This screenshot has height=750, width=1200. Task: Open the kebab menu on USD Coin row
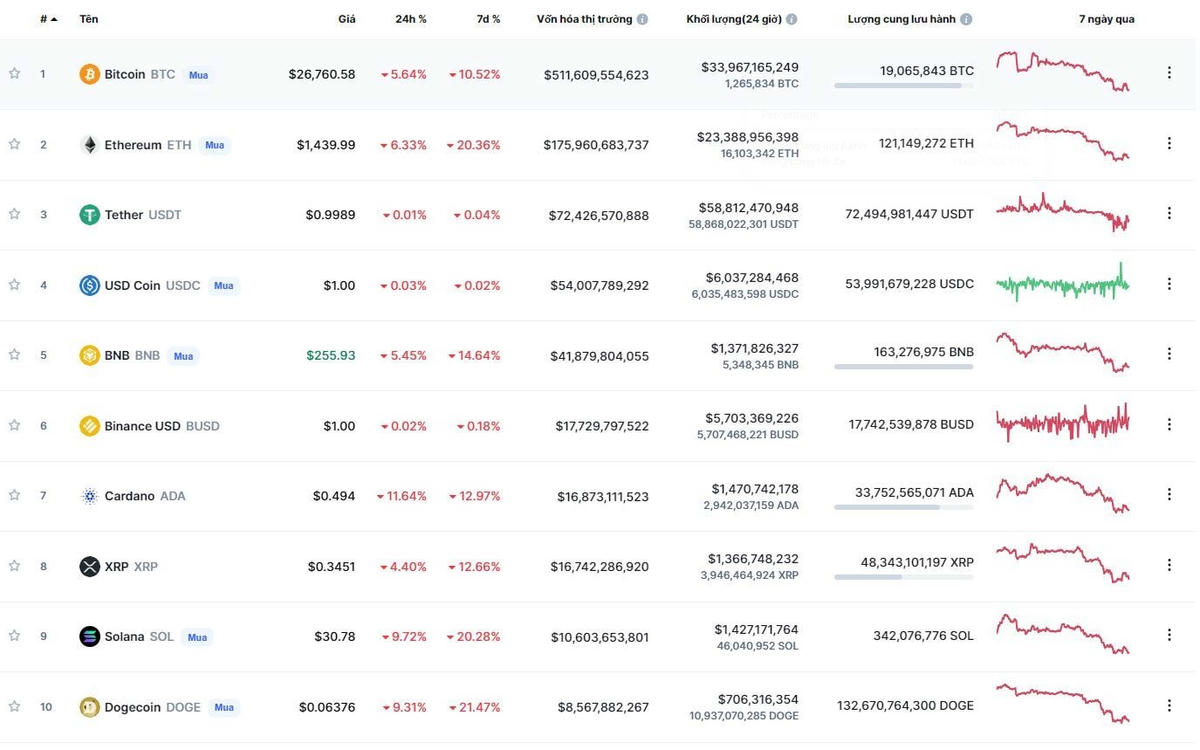click(x=1169, y=284)
